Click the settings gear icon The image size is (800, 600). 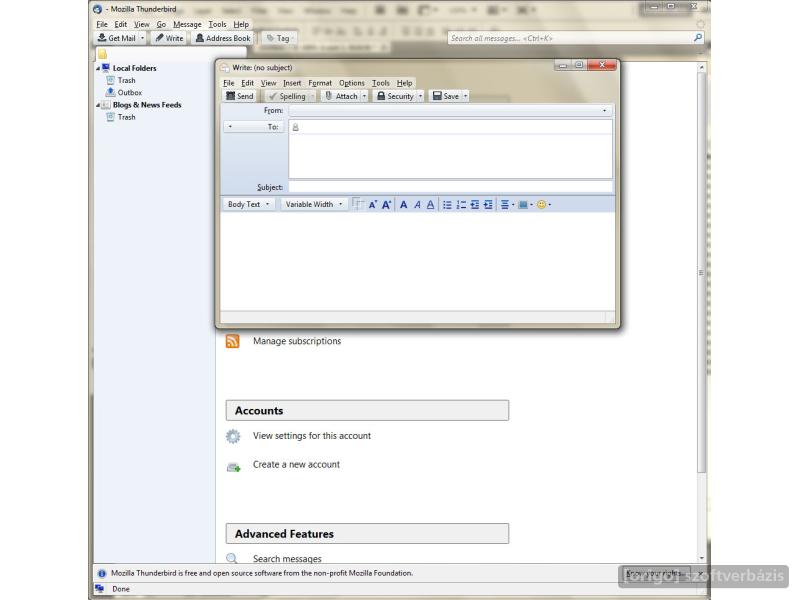pos(233,436)
